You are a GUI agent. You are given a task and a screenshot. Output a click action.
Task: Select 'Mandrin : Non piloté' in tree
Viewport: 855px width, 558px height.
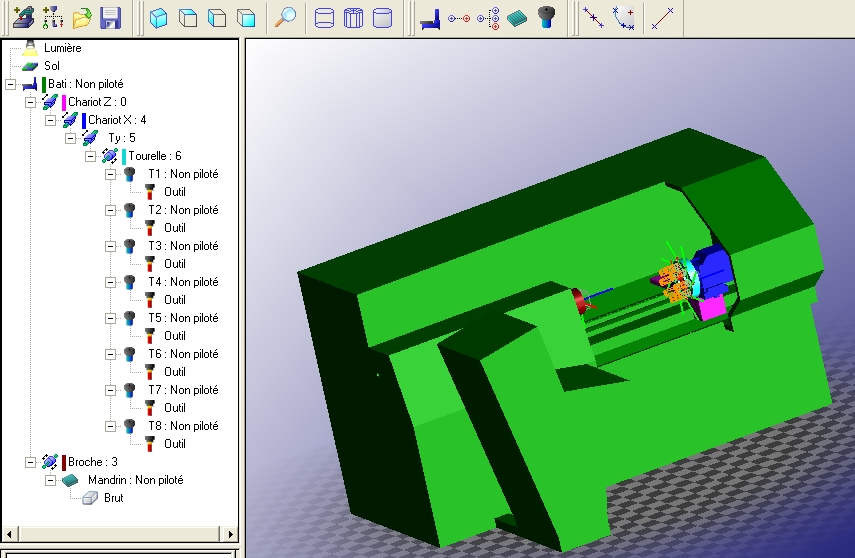[136, 480]
